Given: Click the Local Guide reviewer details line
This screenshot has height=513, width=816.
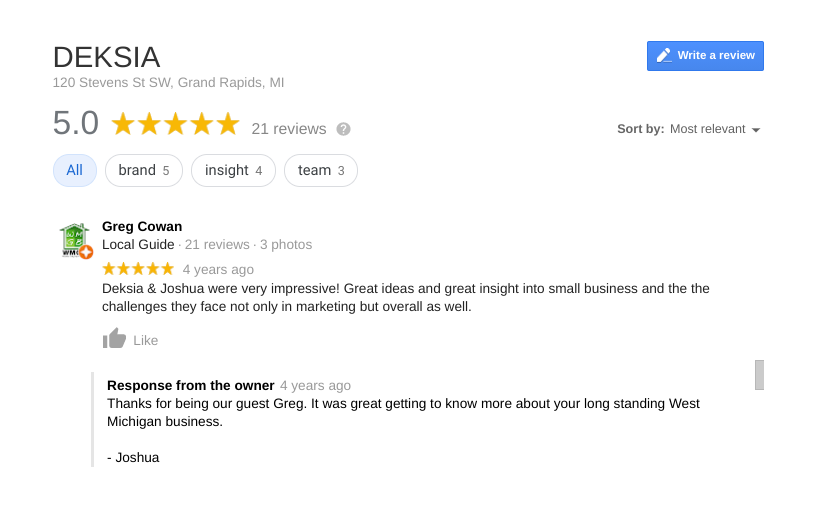Looking at the screenshot, I should (x=207, y=245).
